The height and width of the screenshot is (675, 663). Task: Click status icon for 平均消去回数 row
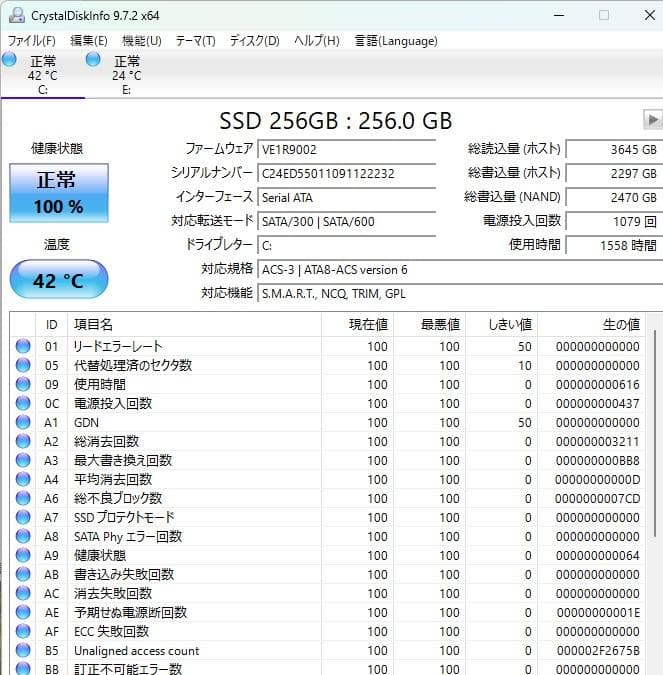click(23, 479)
